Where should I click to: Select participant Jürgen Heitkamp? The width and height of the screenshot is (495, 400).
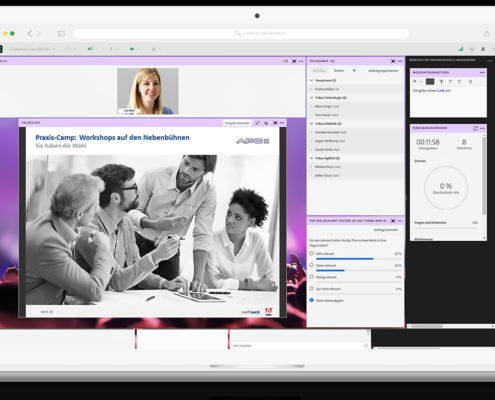pos(356,141)
